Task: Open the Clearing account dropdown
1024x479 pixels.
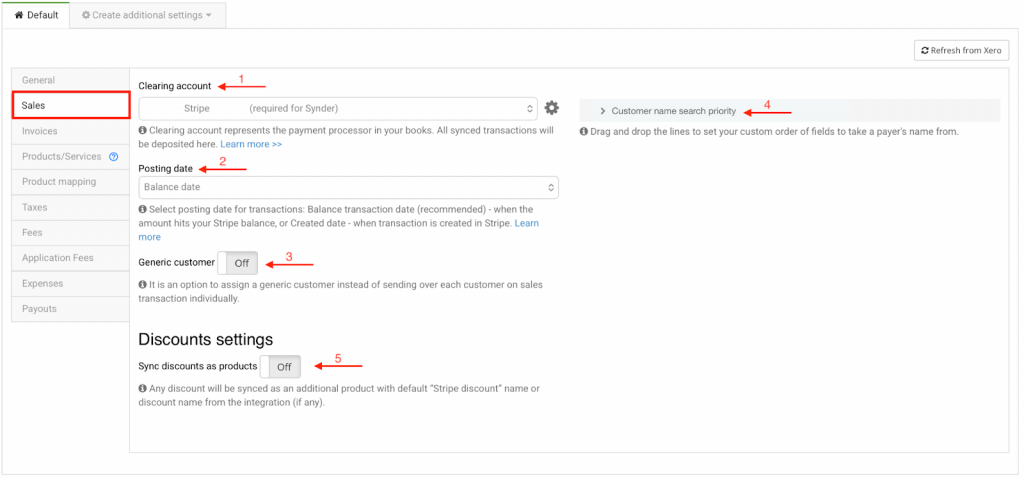Action: (338, 108)
